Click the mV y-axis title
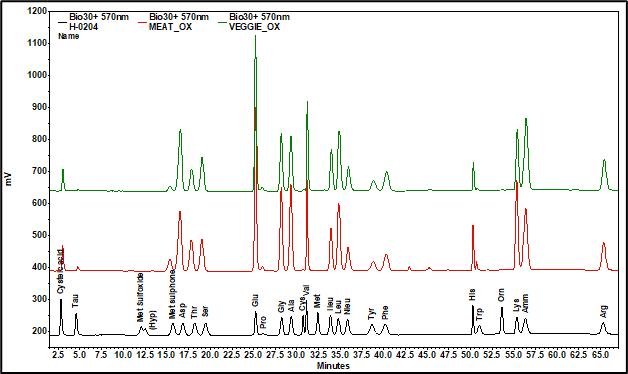 click(8, 179)
